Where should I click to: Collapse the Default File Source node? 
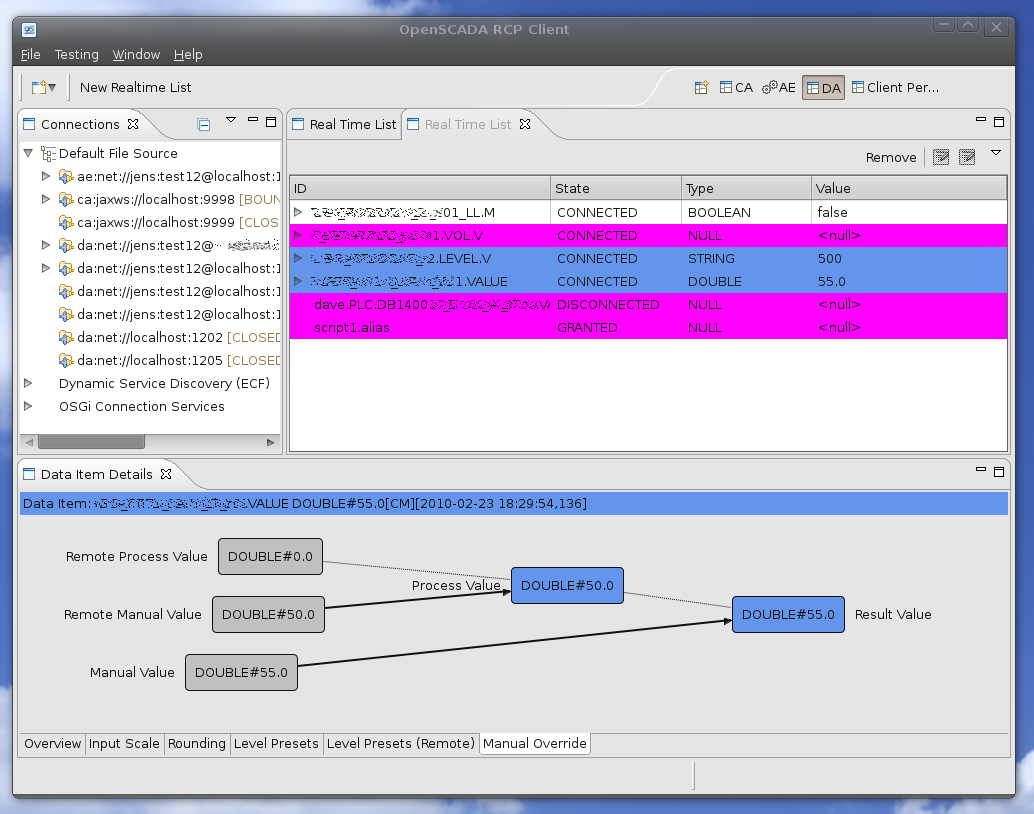click(x=28, y=154)
